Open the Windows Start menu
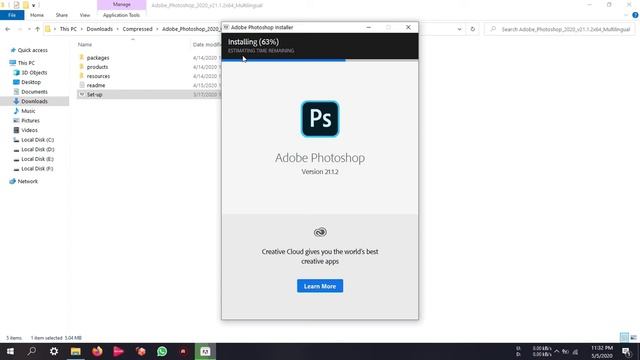This screenshot has height=360, width=640. (x=10, y=351)
